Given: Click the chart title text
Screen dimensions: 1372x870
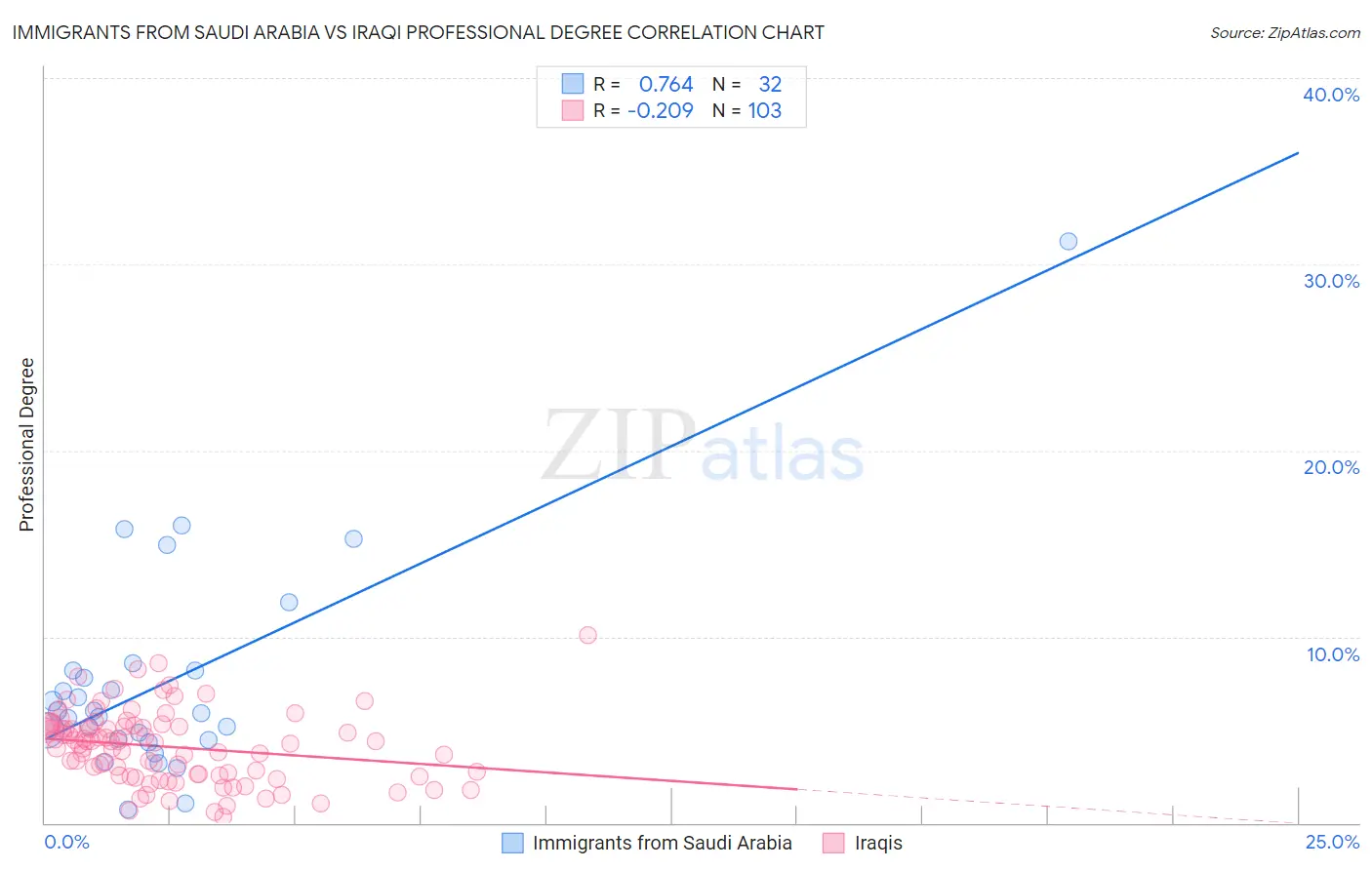Looking at the screenshot, I should coord(419,32).
